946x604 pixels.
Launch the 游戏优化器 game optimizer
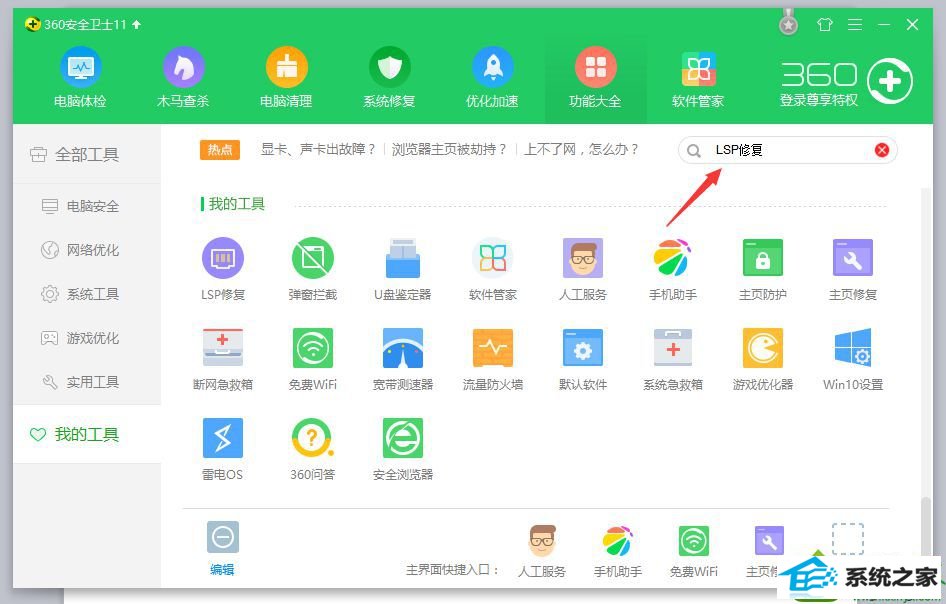(x=762, y=348)
